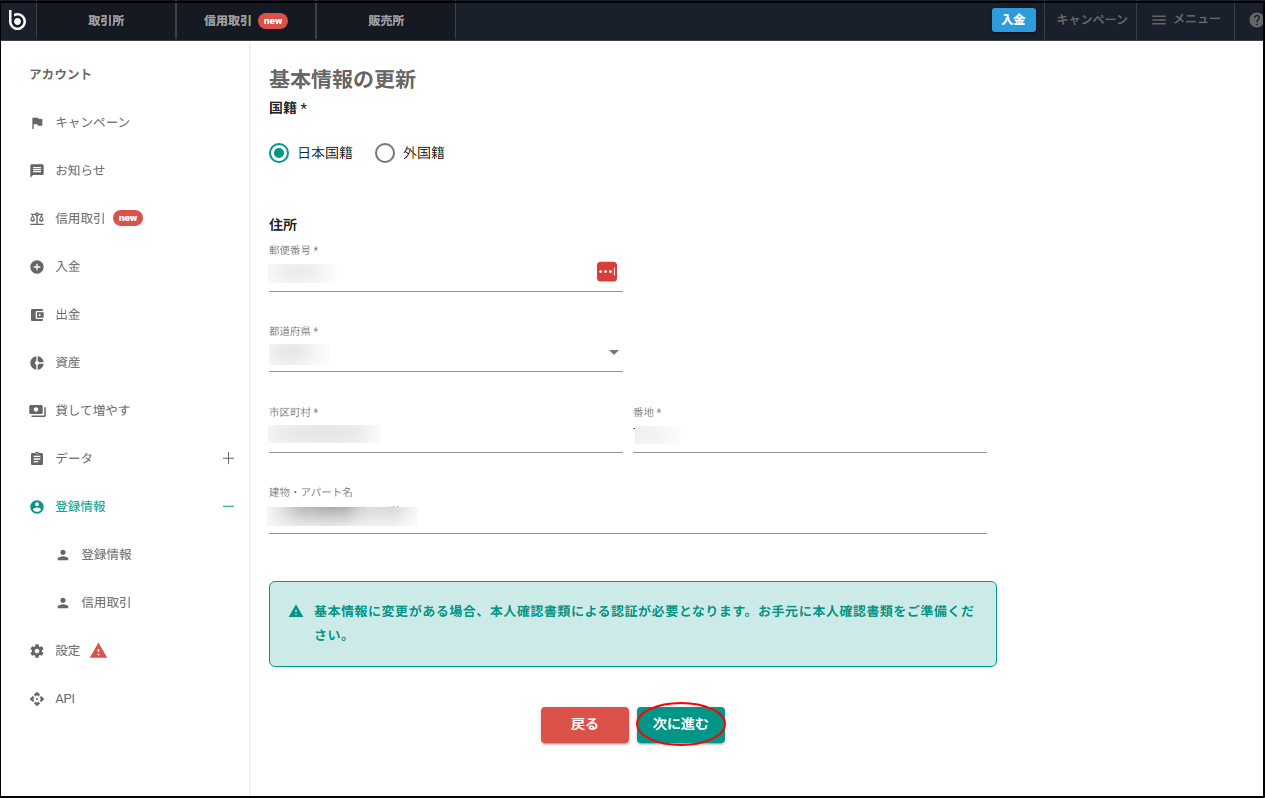Click the pie chart icon beside 資産

point(37,363)
